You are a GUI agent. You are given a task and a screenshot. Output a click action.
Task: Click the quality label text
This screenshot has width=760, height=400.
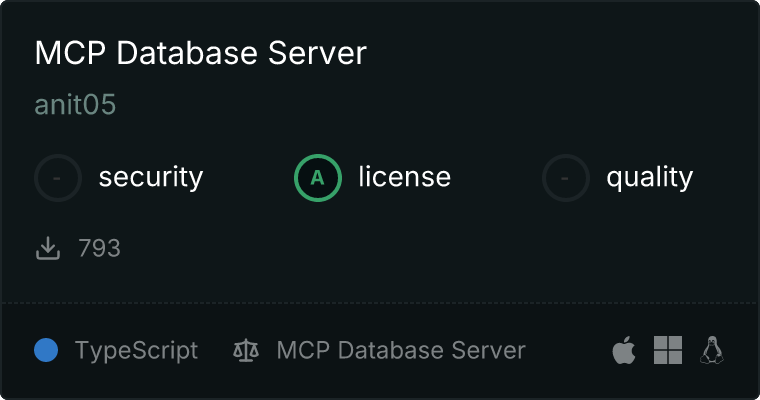[x=649, y=178]
